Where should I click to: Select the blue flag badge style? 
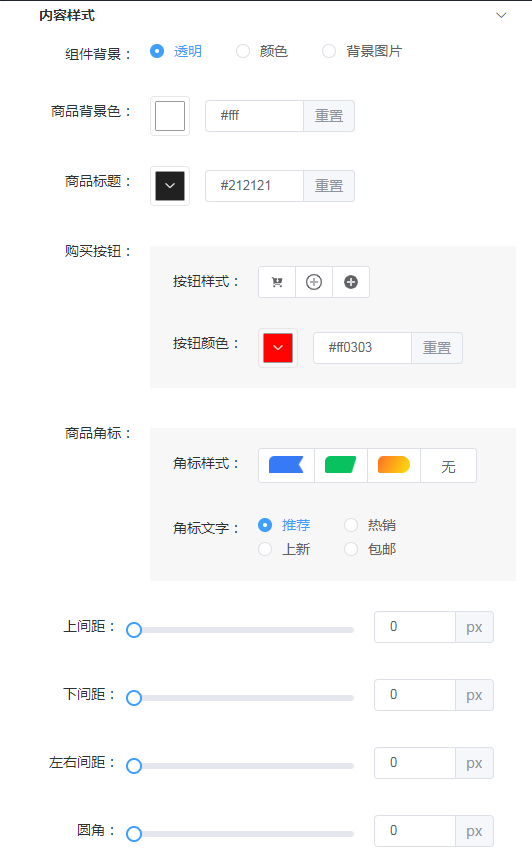pyautogui.click(x=286, y=465)
